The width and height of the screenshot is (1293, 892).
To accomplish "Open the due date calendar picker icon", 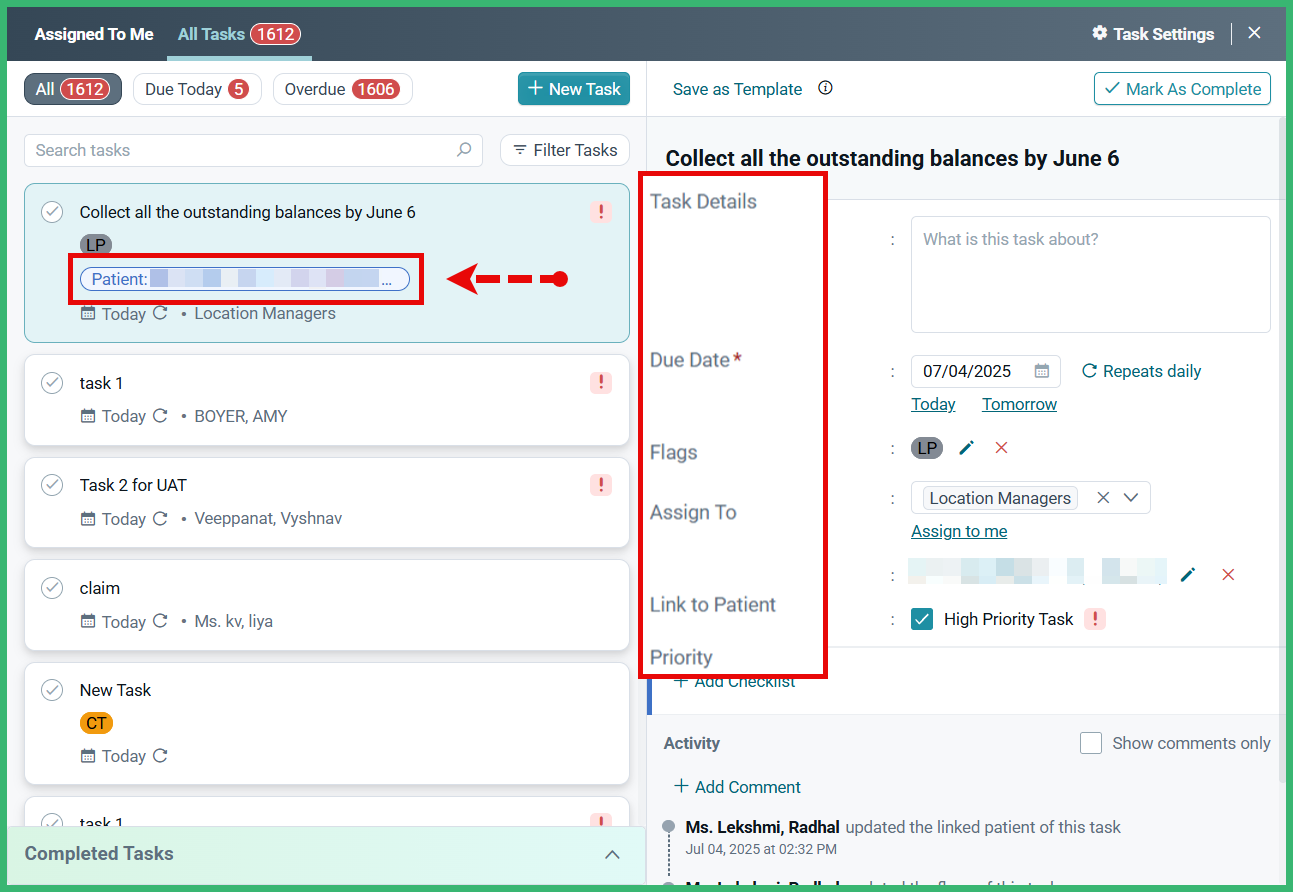I will pos(1041,371).
